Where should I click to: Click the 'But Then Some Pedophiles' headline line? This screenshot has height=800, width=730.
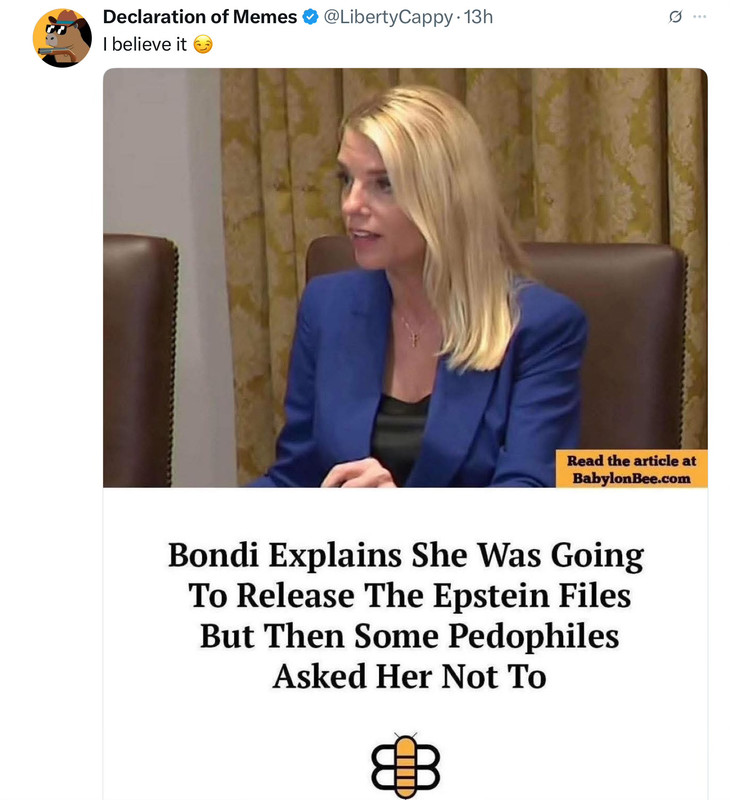(409, 636)
